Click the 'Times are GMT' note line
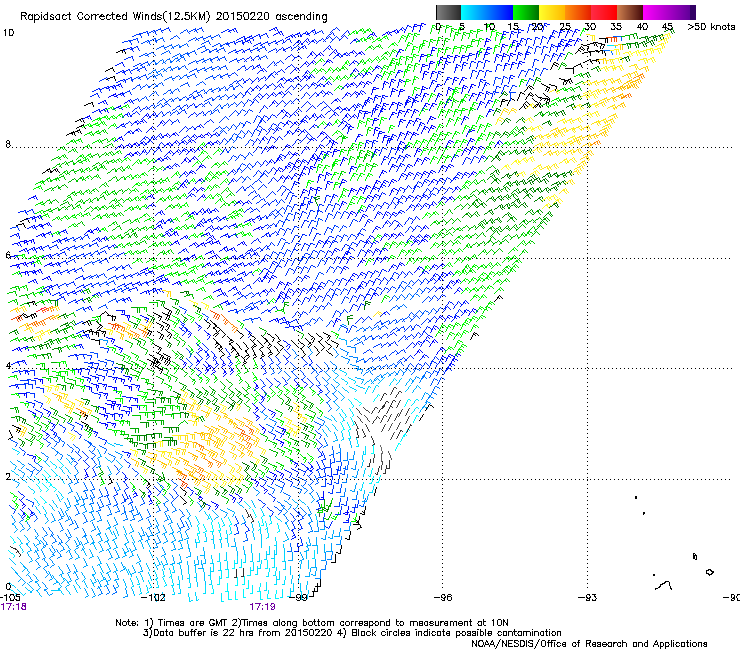The height and width of the screenshot is (650, 740). (311, 623)
